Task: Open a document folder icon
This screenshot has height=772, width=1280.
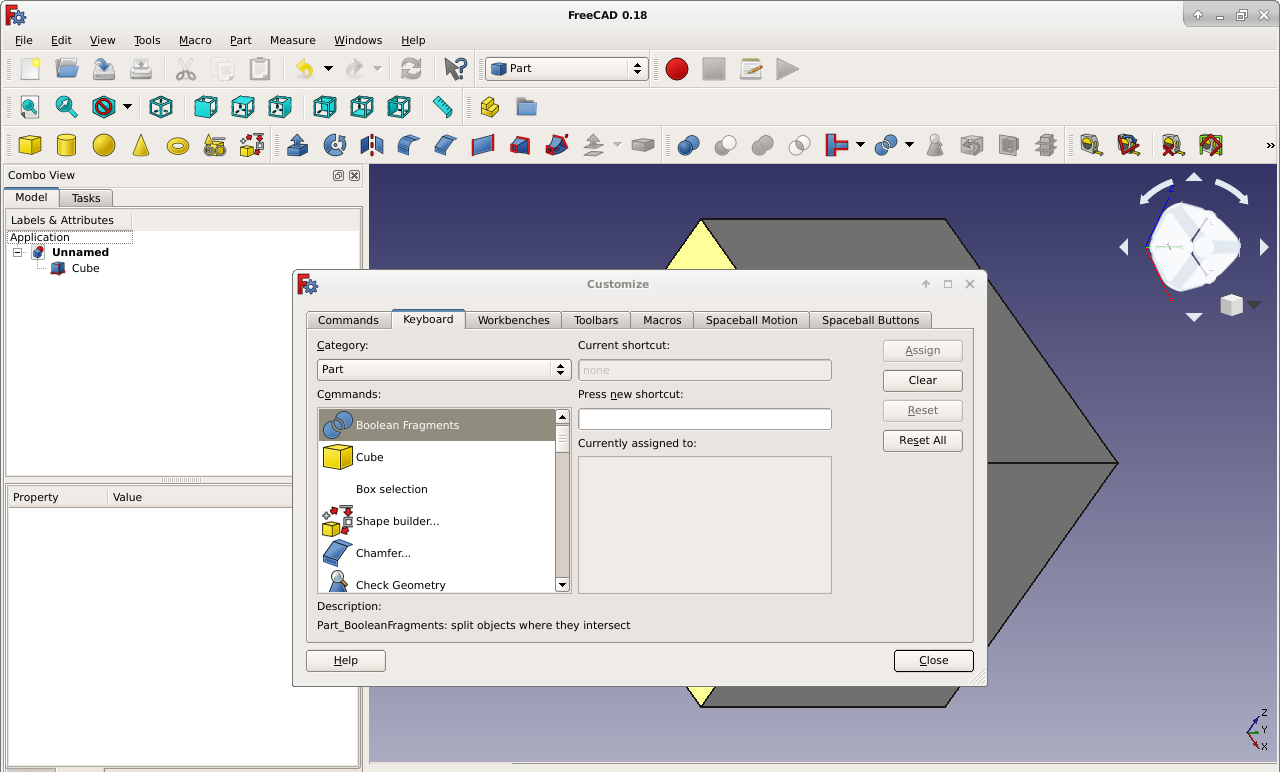Action: click(x=67, y=69)
